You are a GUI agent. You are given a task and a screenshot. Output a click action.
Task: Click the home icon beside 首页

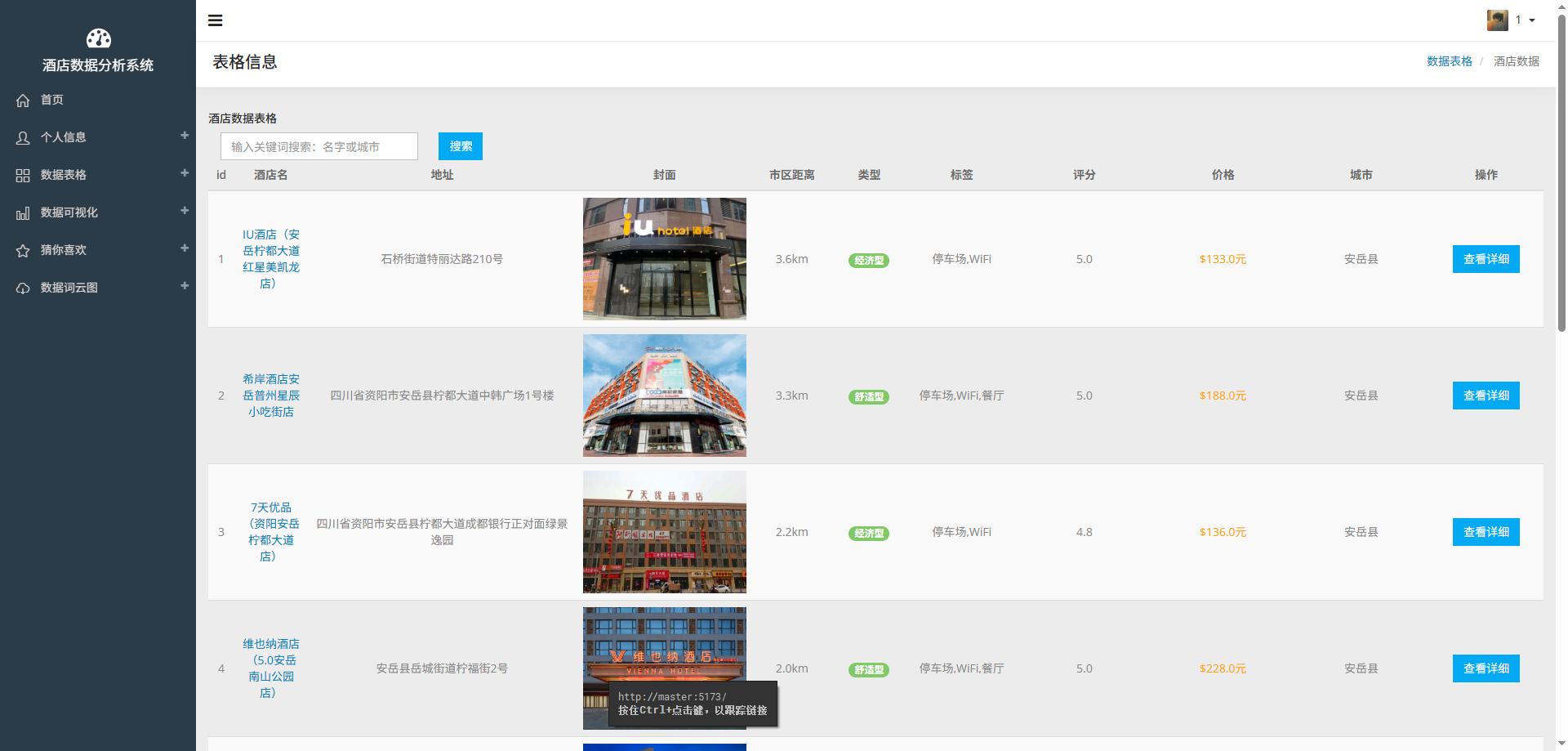click(23, 101)
